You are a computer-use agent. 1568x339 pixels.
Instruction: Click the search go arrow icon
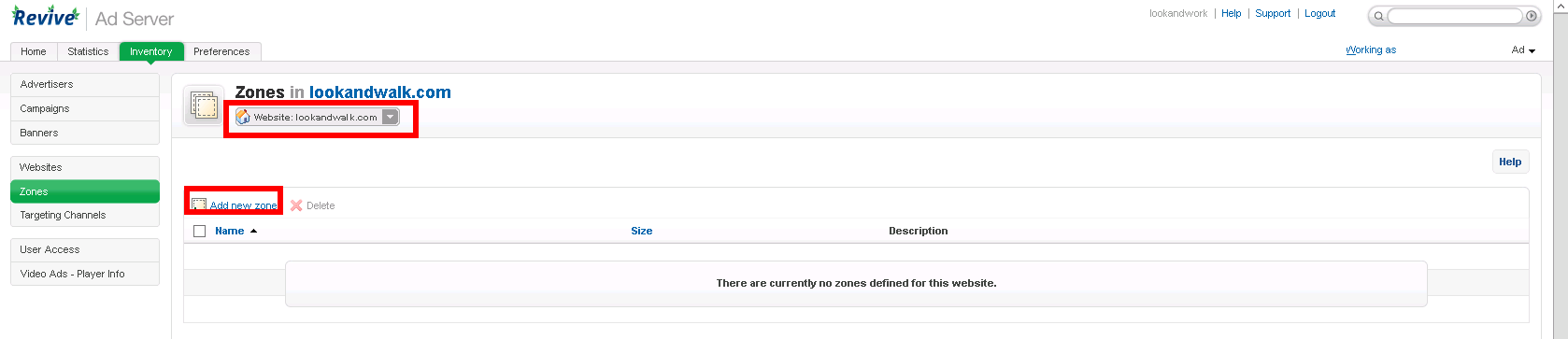coord(1531,16)
